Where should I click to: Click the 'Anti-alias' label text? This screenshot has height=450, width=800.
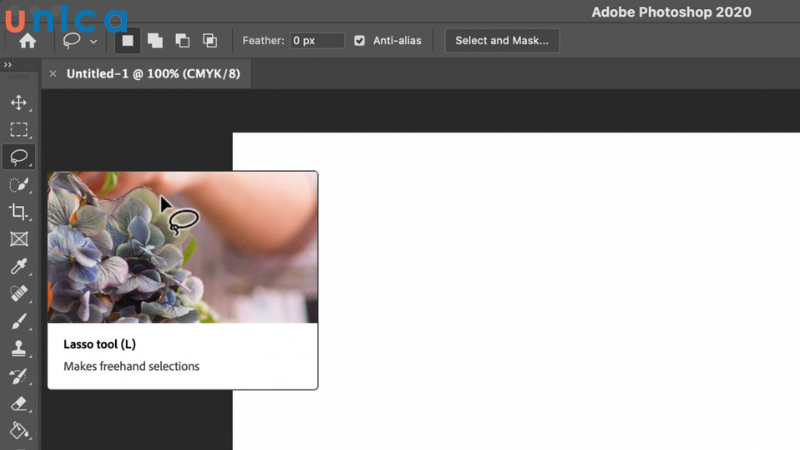coord(397,40)
